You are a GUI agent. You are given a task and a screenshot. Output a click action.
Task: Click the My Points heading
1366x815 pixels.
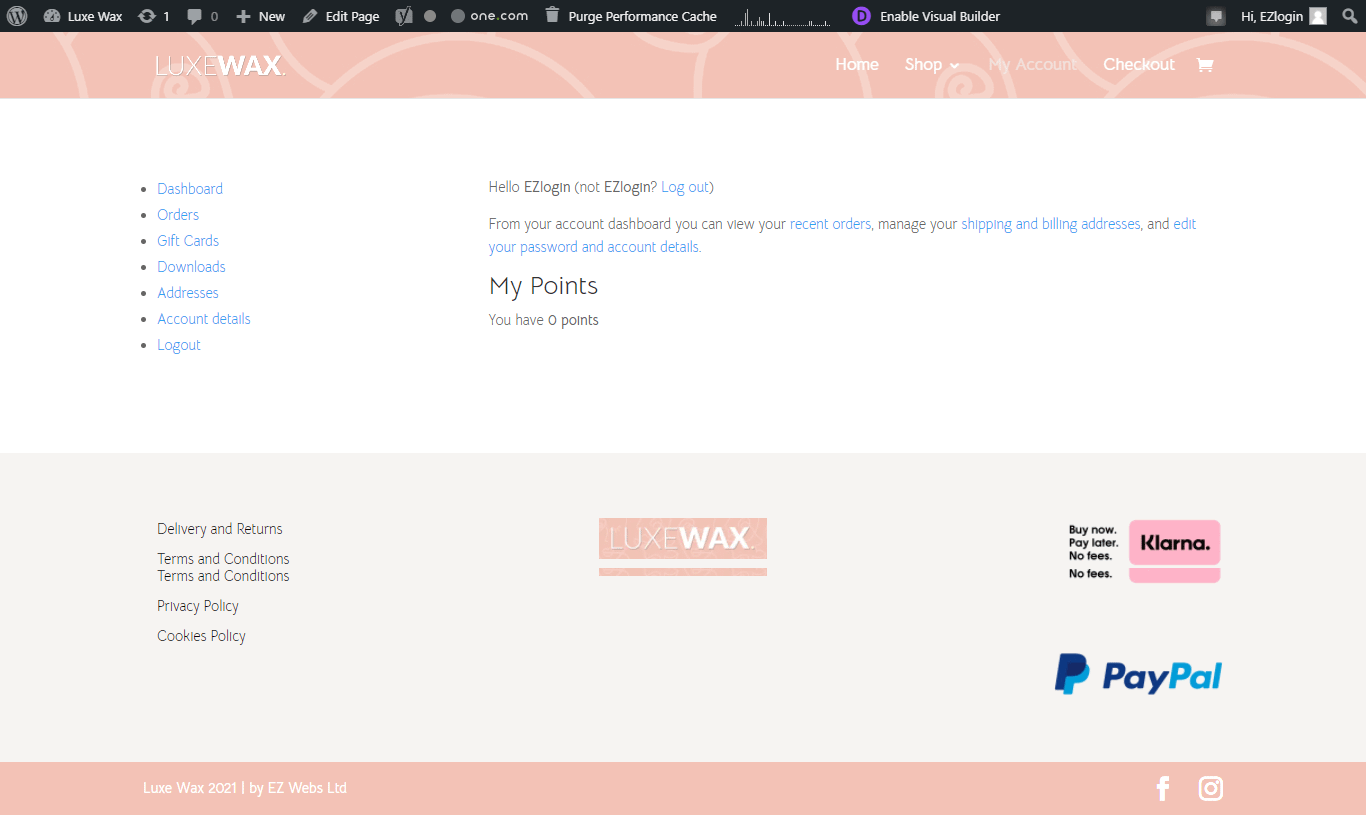pos(543,286)
